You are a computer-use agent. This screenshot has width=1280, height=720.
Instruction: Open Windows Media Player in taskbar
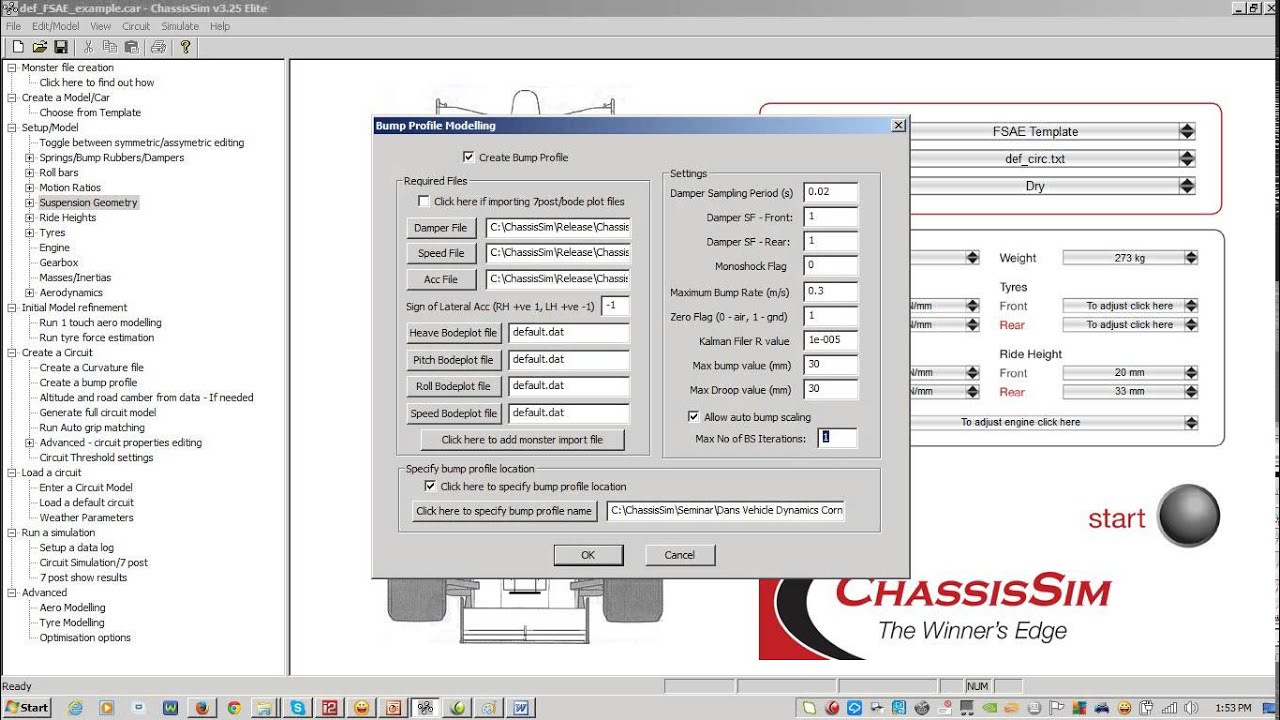tap(107, 707)
